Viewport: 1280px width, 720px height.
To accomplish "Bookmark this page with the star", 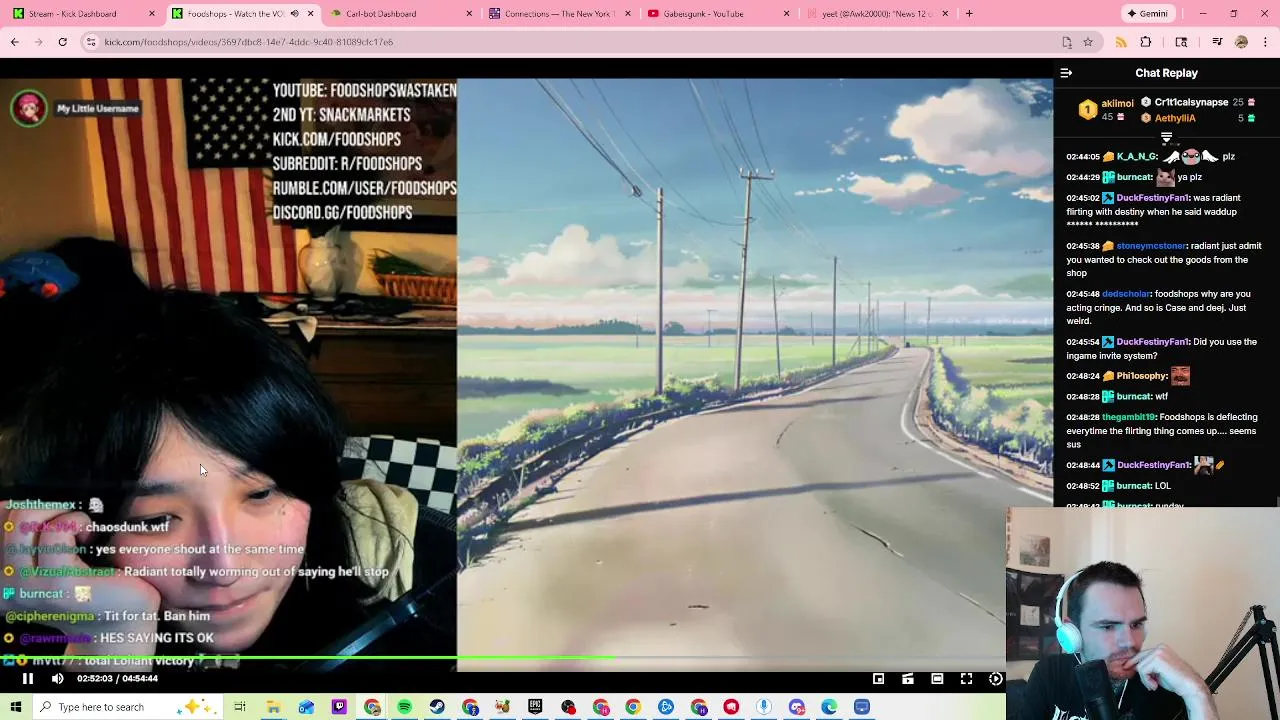I will [x=1088, y=42].
